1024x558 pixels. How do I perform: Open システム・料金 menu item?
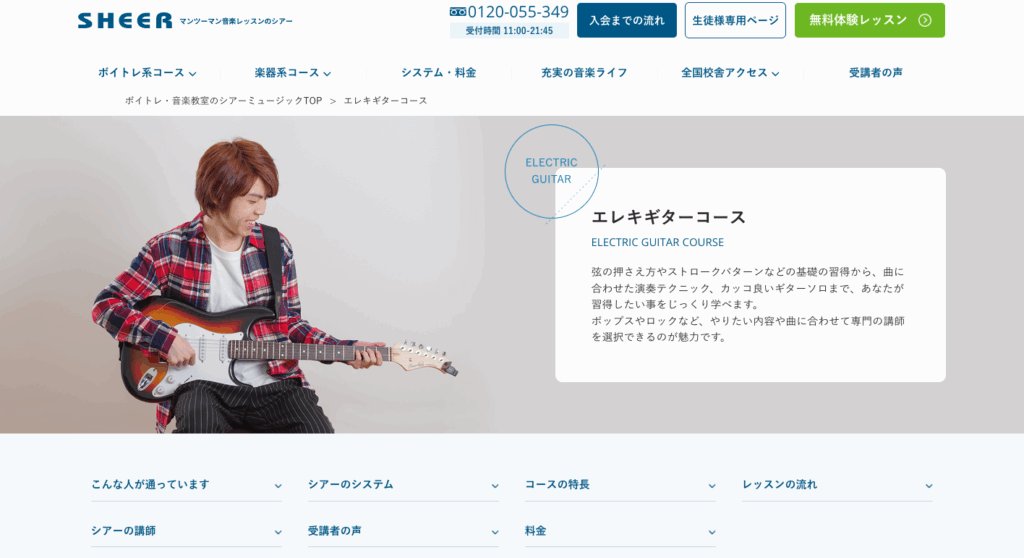438,73
